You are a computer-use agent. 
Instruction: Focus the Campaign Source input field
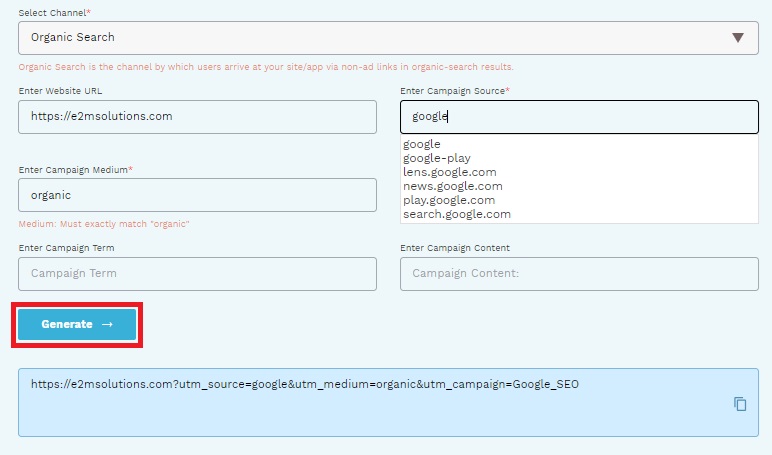click(579, 117)
